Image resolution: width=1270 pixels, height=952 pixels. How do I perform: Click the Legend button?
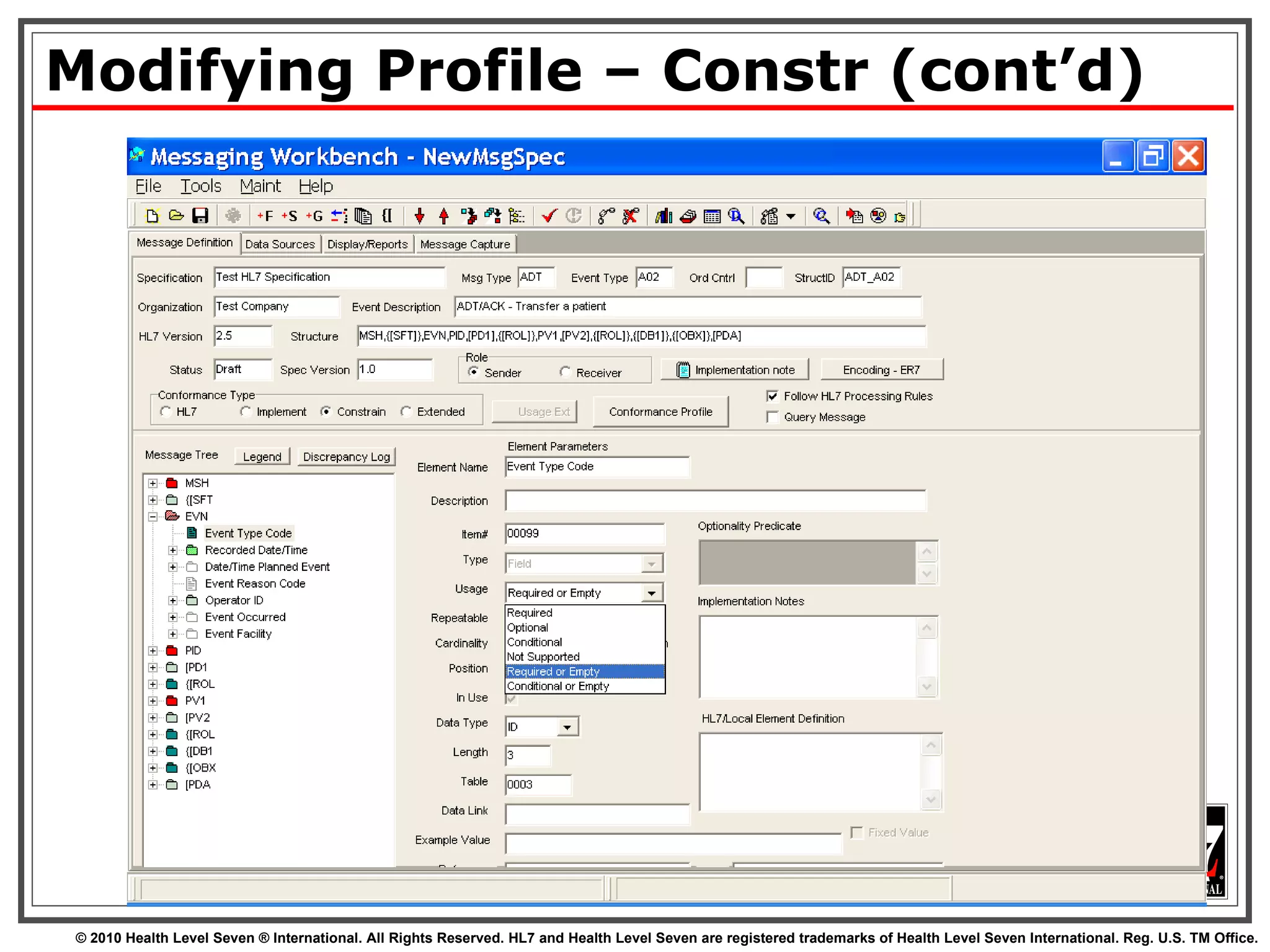point(262,457)
